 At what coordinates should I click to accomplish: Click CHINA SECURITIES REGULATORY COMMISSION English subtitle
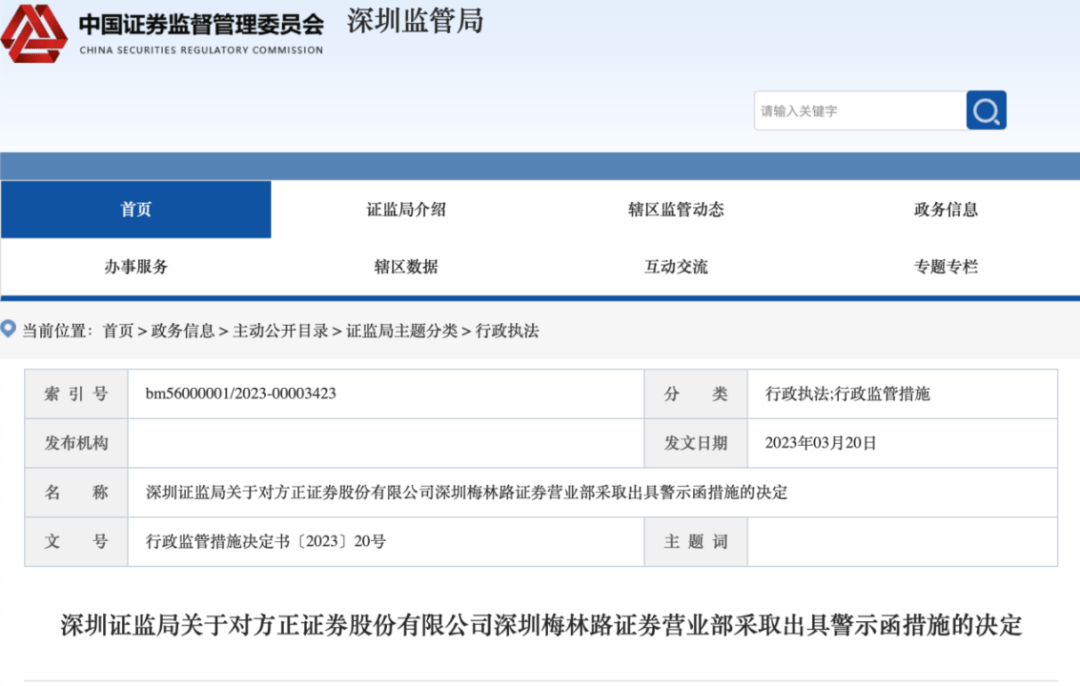[201, 50]
